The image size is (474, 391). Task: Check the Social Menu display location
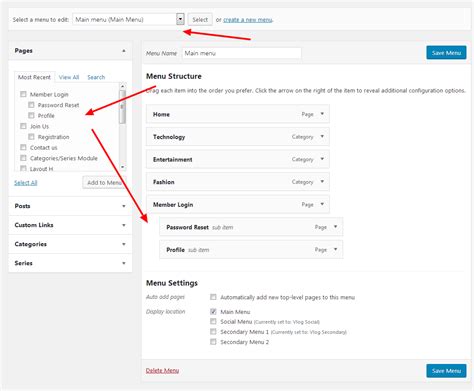pyautogui.click(x=213, y=321)
